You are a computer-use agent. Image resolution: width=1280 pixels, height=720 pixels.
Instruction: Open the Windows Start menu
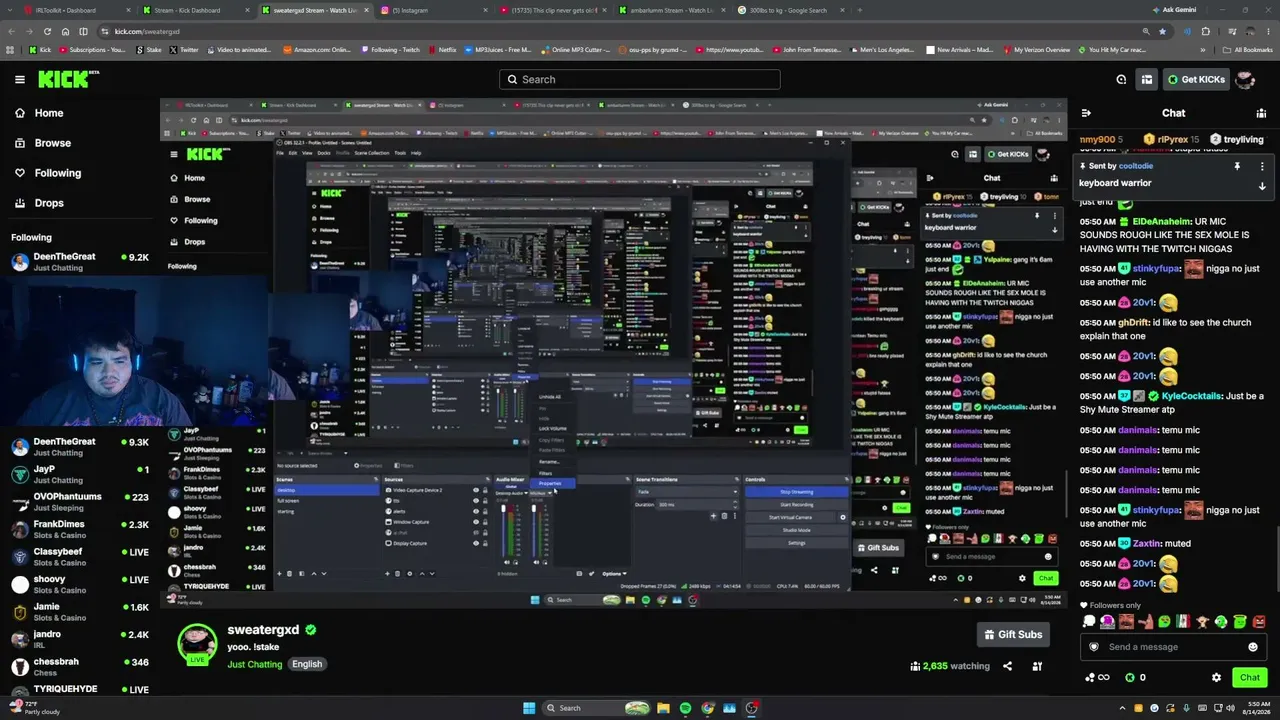529,708
